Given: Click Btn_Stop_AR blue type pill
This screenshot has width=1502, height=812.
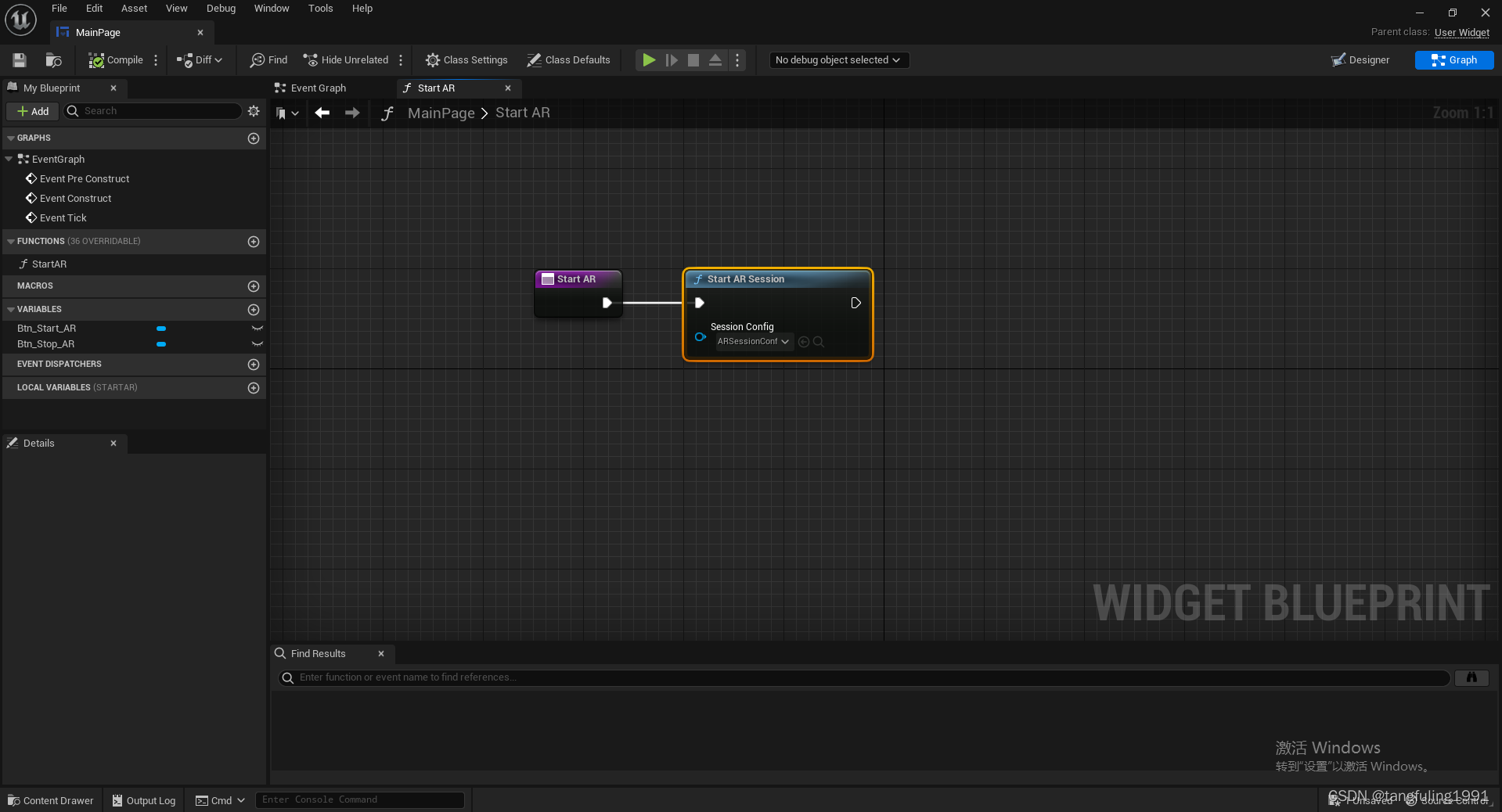Looking at the screenshot, I should click(x=161, y=344).
